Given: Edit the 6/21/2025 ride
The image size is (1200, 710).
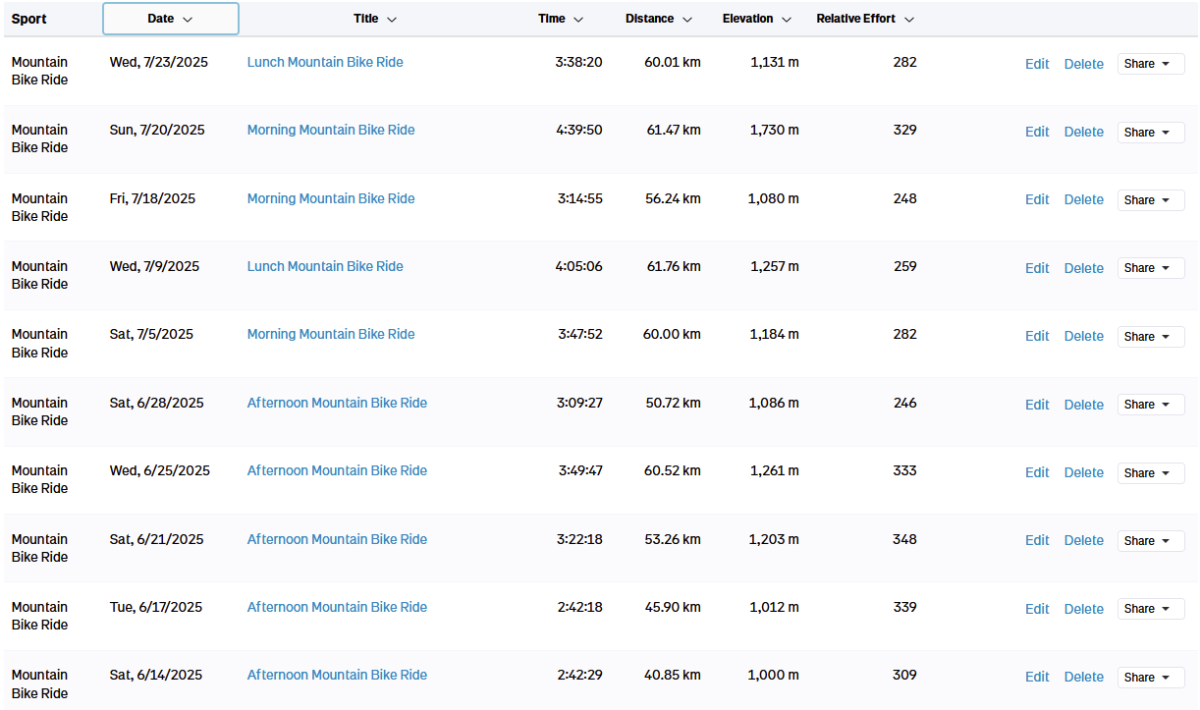Looking at the screenshot, I should pyautogui.click(x=1037, y=541).
